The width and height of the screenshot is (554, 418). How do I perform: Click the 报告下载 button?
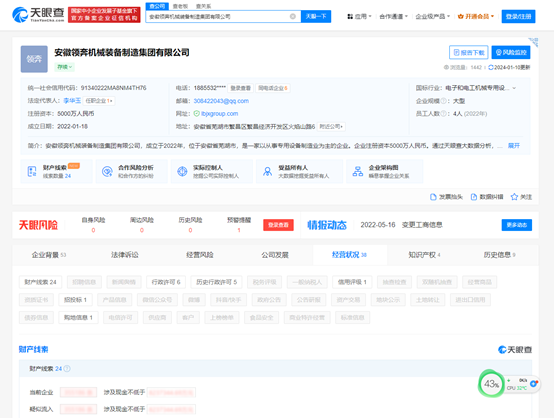point(468,52)
